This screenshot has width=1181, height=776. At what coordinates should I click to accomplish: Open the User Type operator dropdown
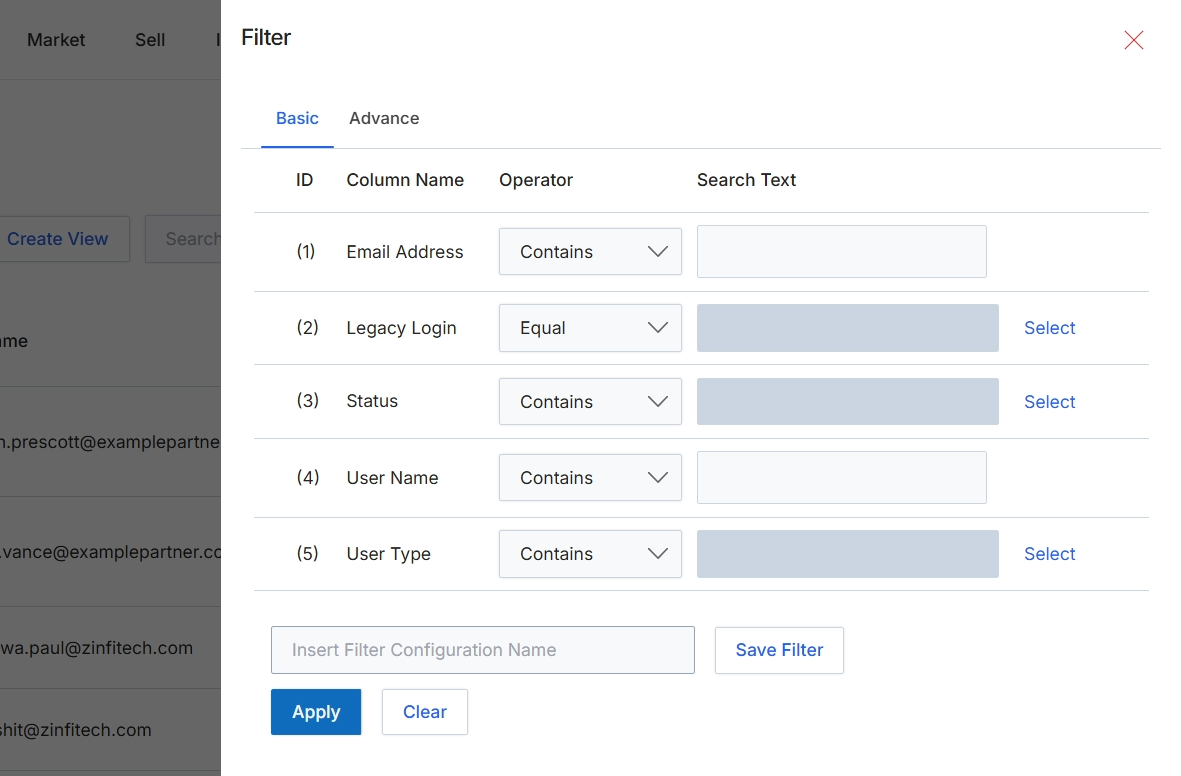[x=590, y=554]
